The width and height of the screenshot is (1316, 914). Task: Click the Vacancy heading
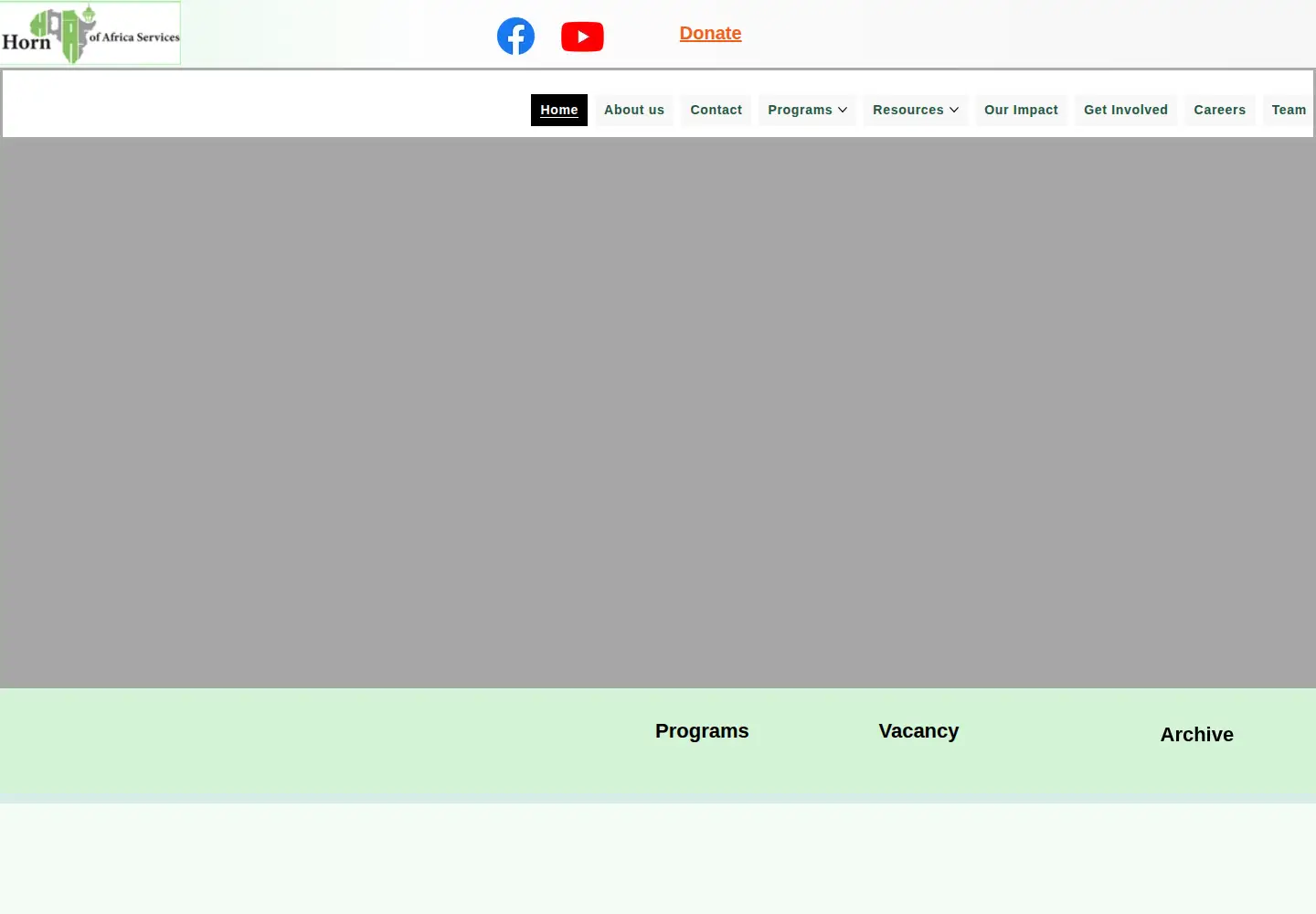pyautogui.click(x=918, y=731)
